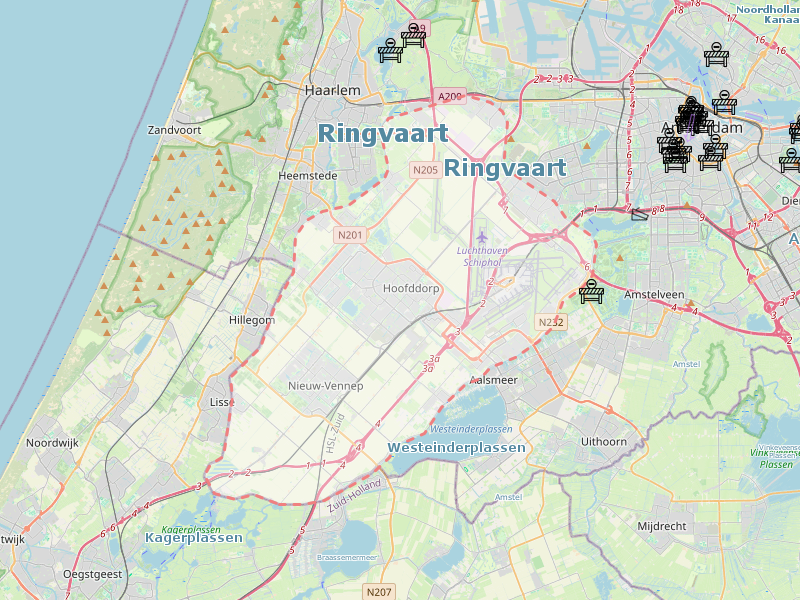The height and width of the screenshot is (600, 800).
Task: Click the Hoofddorp place label
Action: (411, 288)
